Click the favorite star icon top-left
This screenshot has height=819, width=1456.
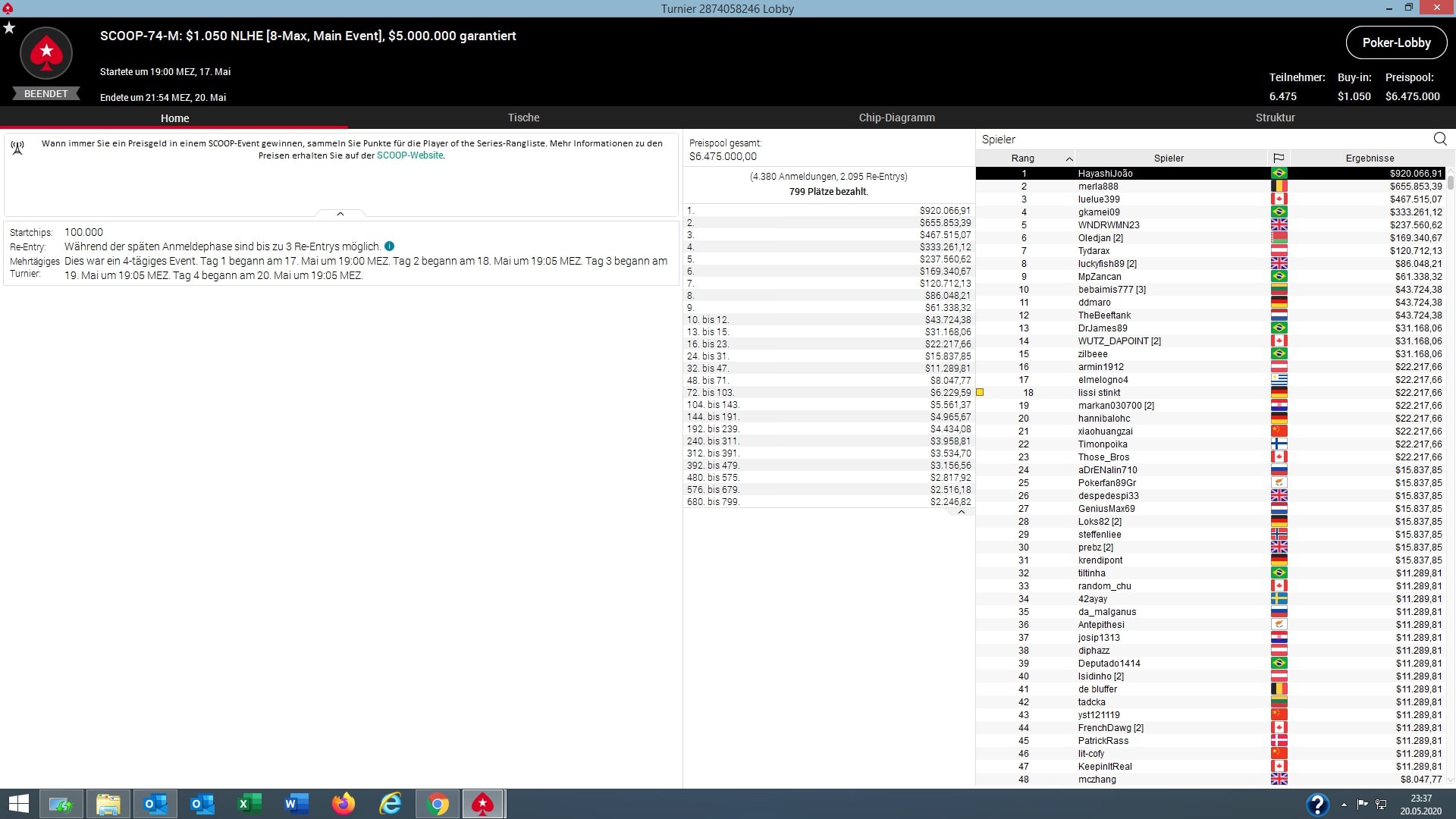(x=9, y=28)
